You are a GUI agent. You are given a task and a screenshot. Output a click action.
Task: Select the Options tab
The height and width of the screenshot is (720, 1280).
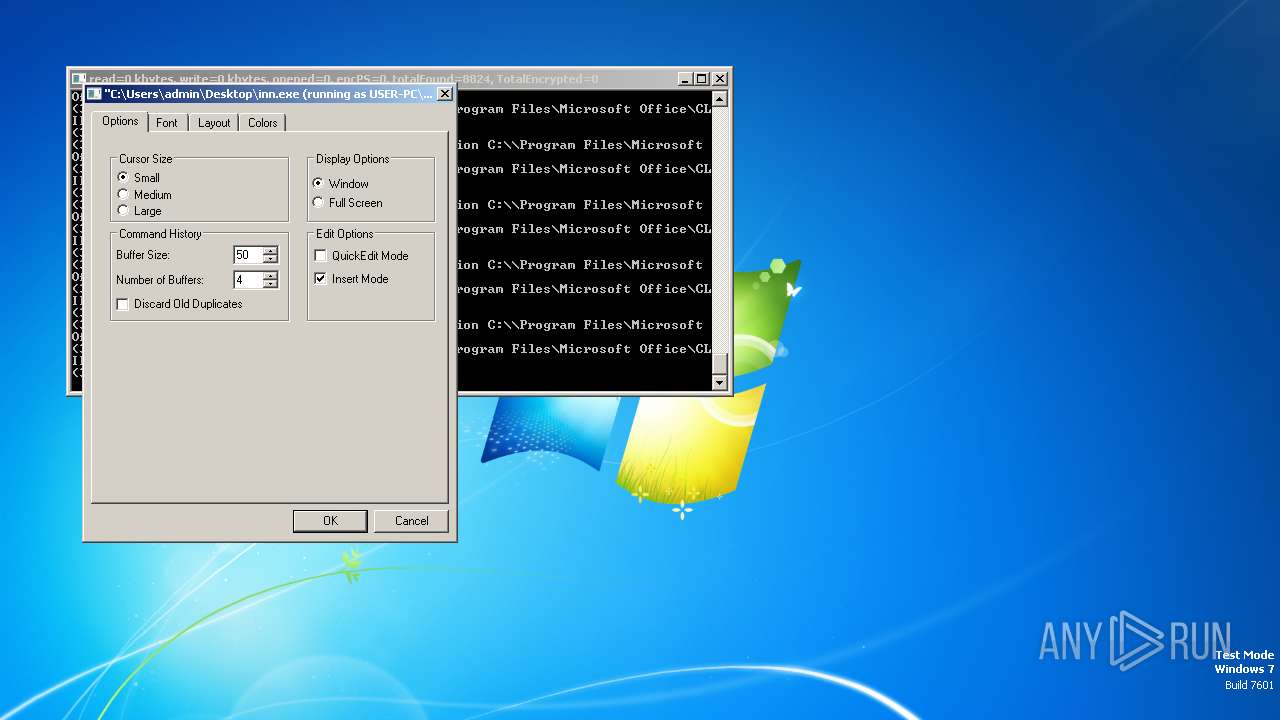pyautogui.click(x=120, y=121)
